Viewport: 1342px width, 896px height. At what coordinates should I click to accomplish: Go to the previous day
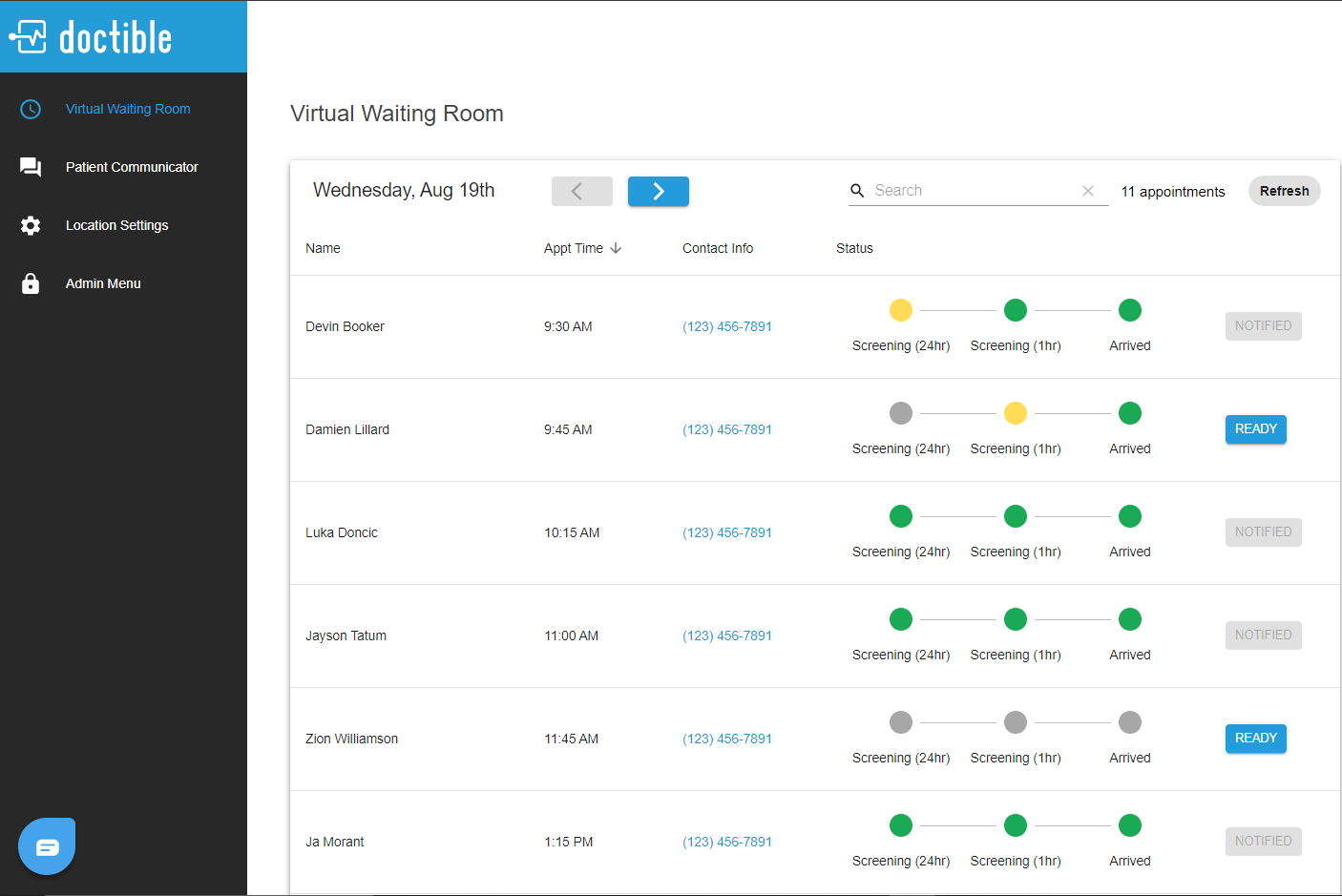pos(581,191)
